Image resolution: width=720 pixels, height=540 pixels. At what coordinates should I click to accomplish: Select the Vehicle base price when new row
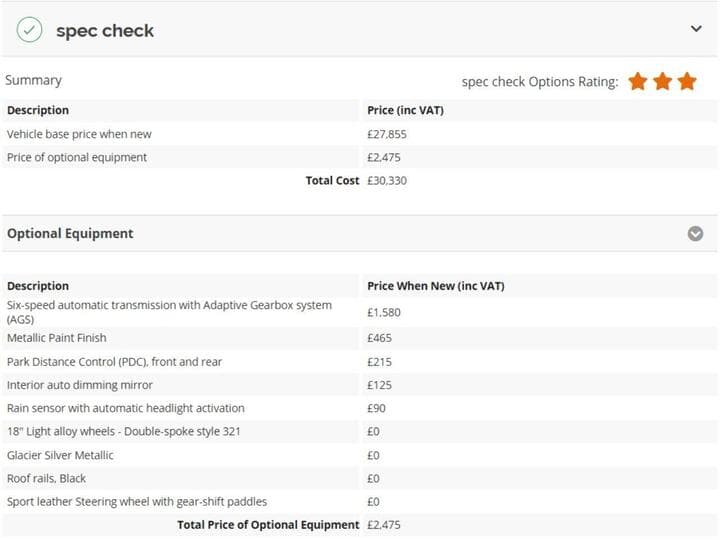[360, 134]
